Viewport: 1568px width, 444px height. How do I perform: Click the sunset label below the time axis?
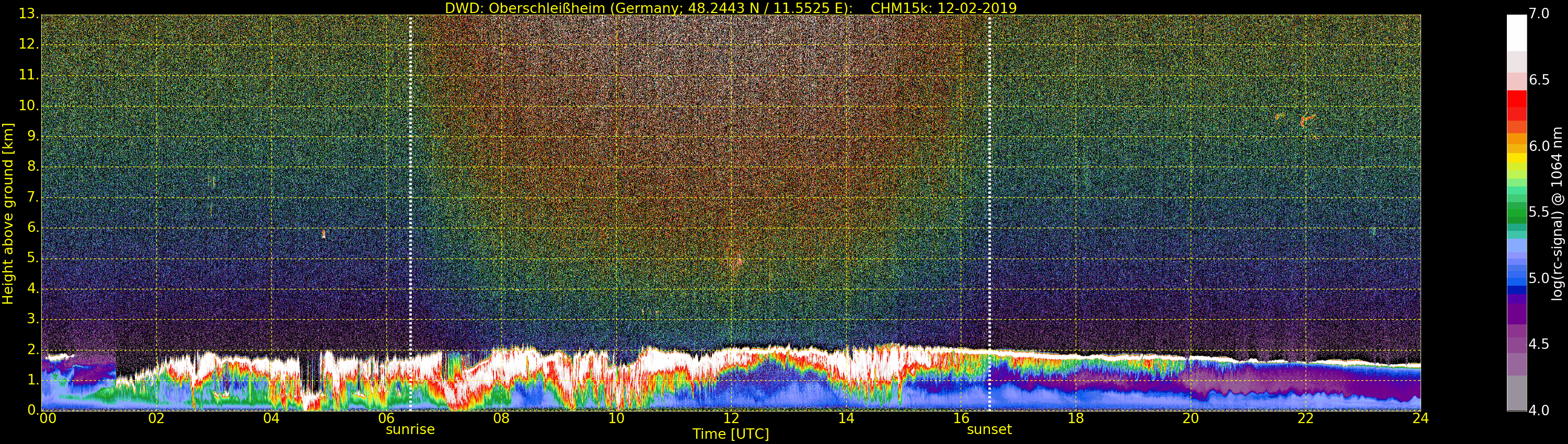[988, 429]
